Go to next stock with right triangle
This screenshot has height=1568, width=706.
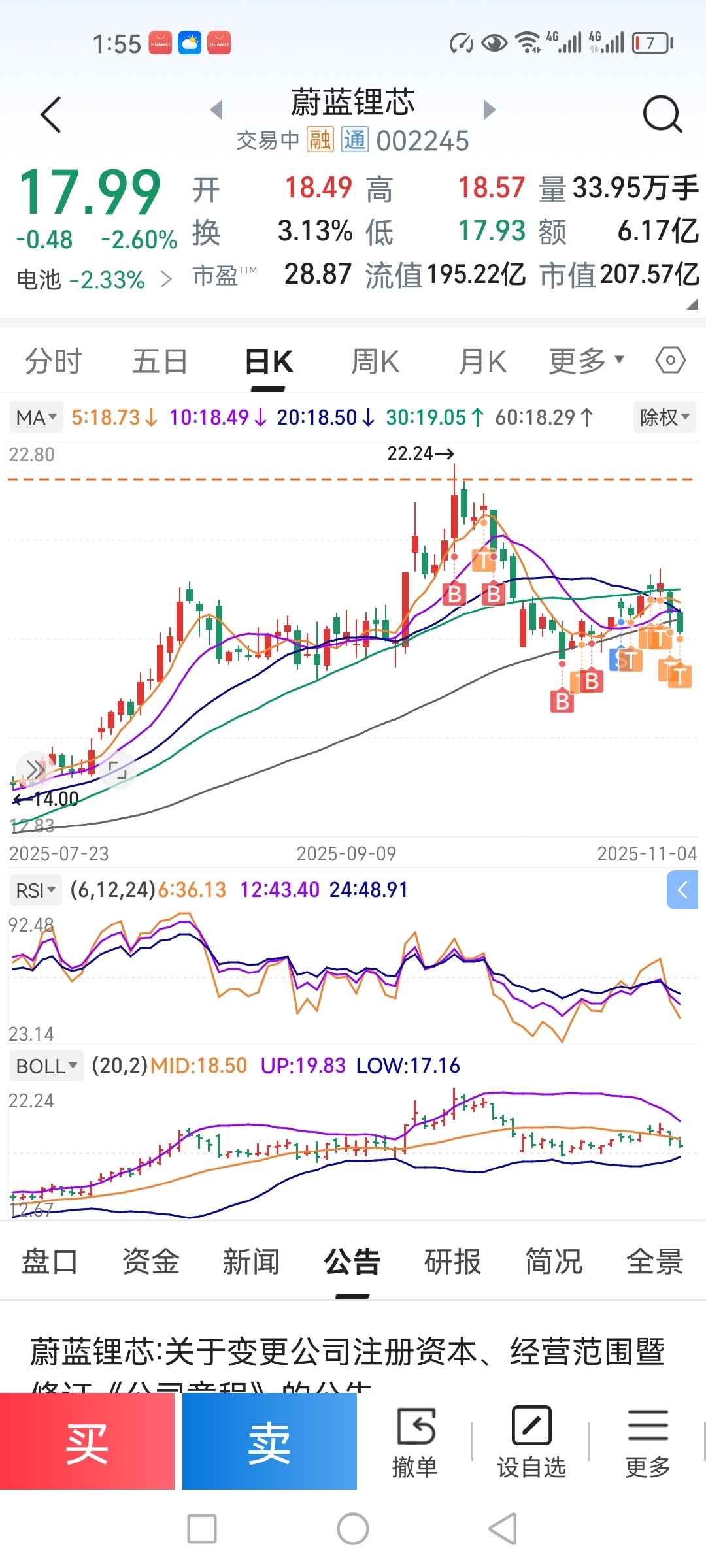tap(490, 109)
